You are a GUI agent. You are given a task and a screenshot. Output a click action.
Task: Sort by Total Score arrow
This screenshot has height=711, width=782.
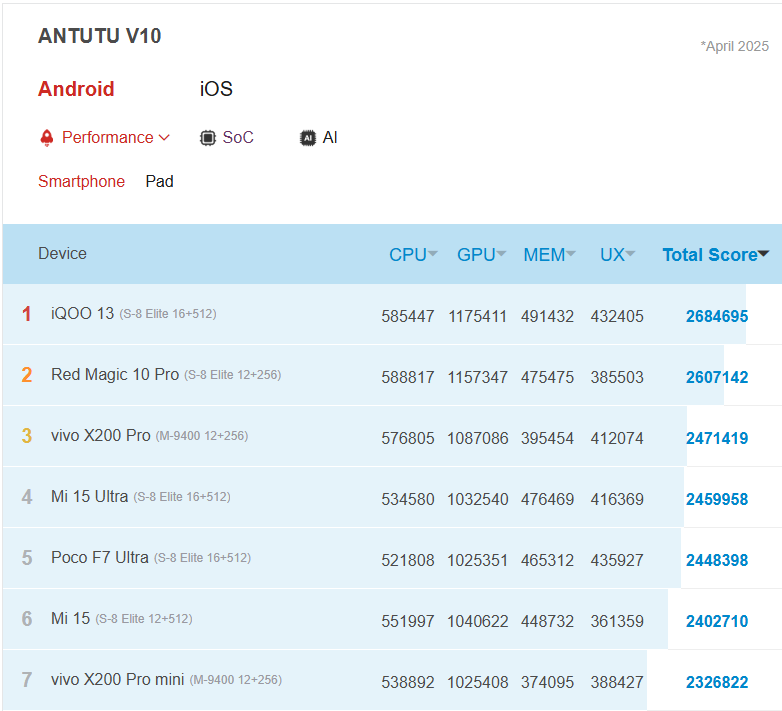[763, 254]
